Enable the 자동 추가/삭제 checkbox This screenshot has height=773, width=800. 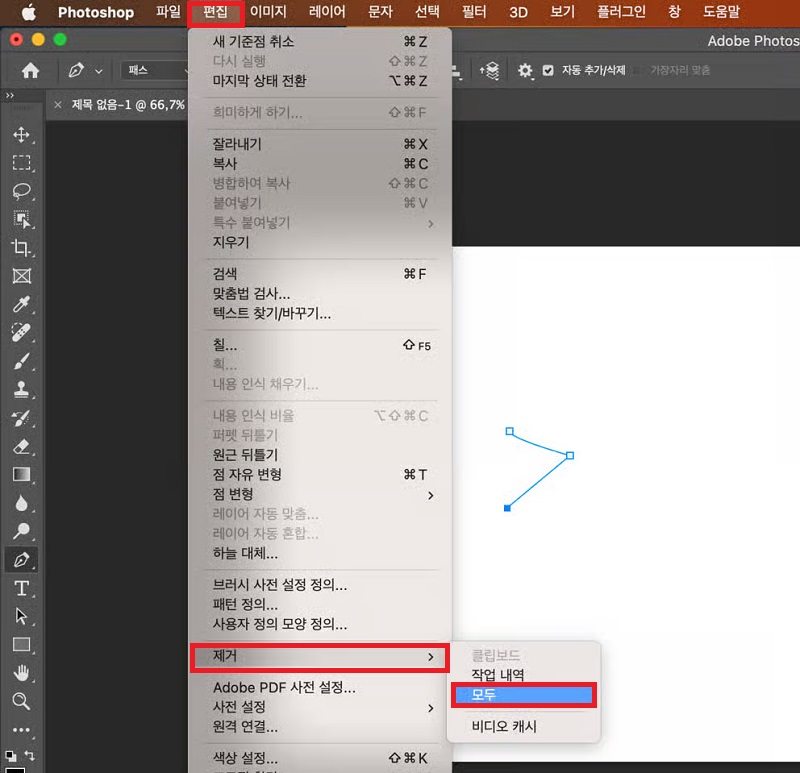click(x=546, y=71)
